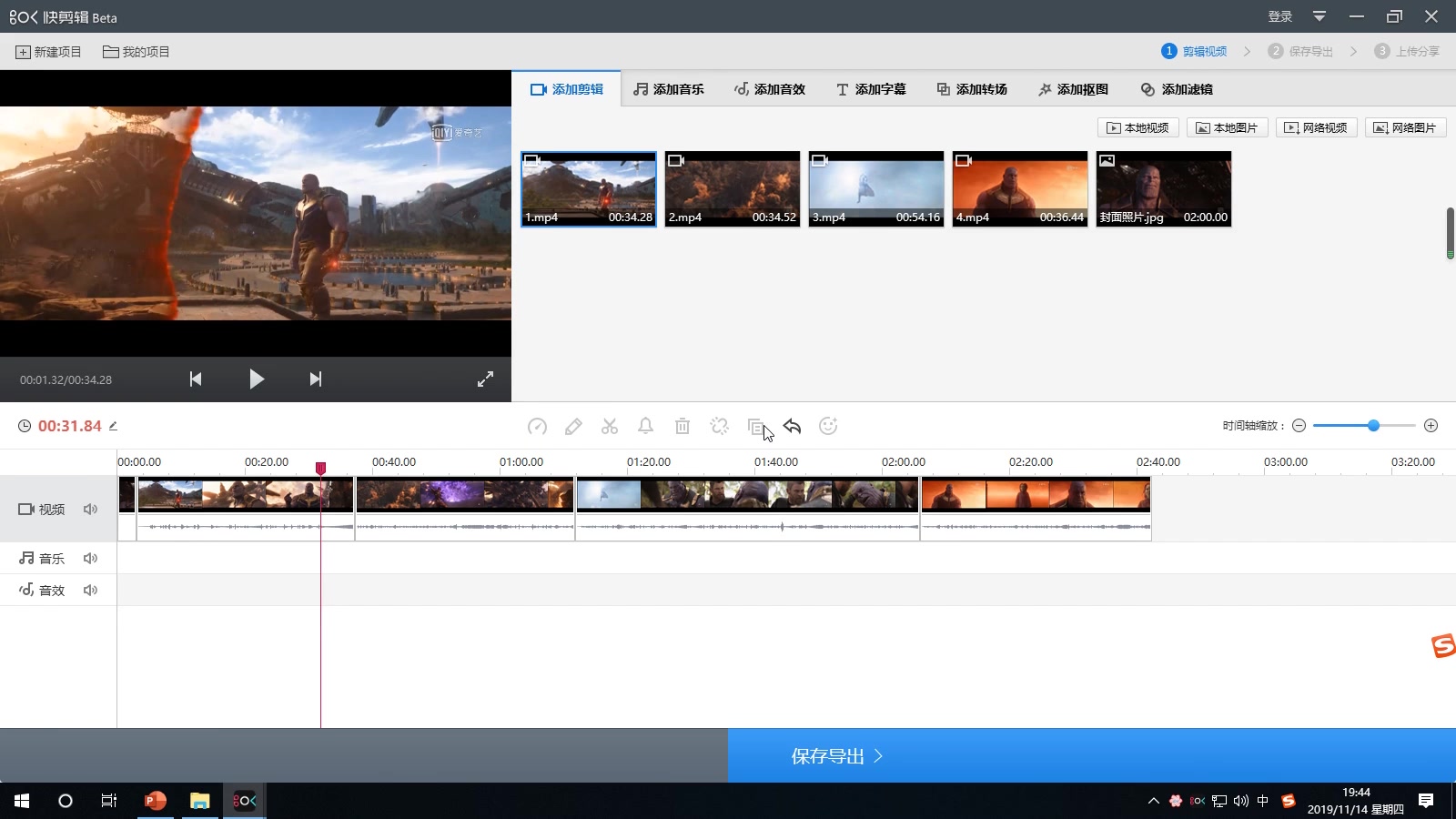The height and width of the screenshot is (819, 1456).
Task: Click the speed adjustment gauge icon
Action: click(x=537, y=426)
